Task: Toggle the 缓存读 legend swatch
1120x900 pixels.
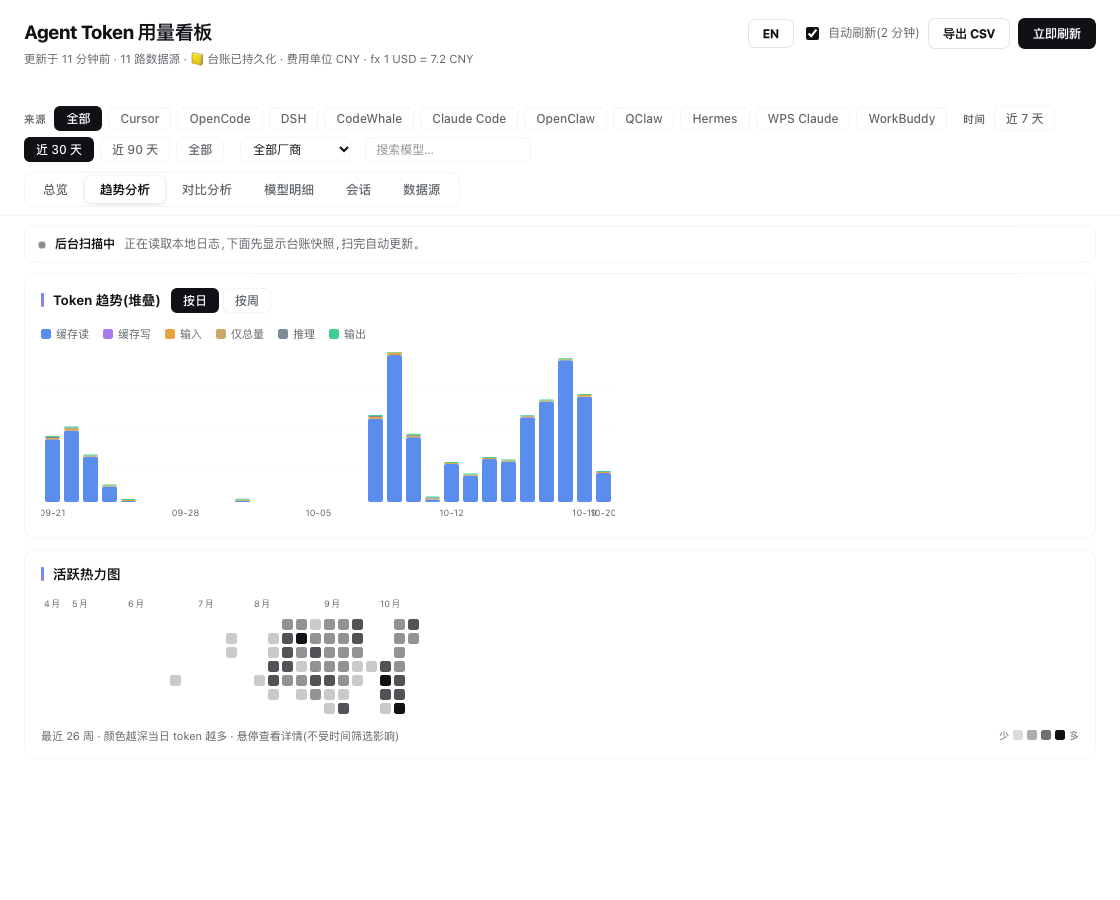Action: [x=46, y=334]
